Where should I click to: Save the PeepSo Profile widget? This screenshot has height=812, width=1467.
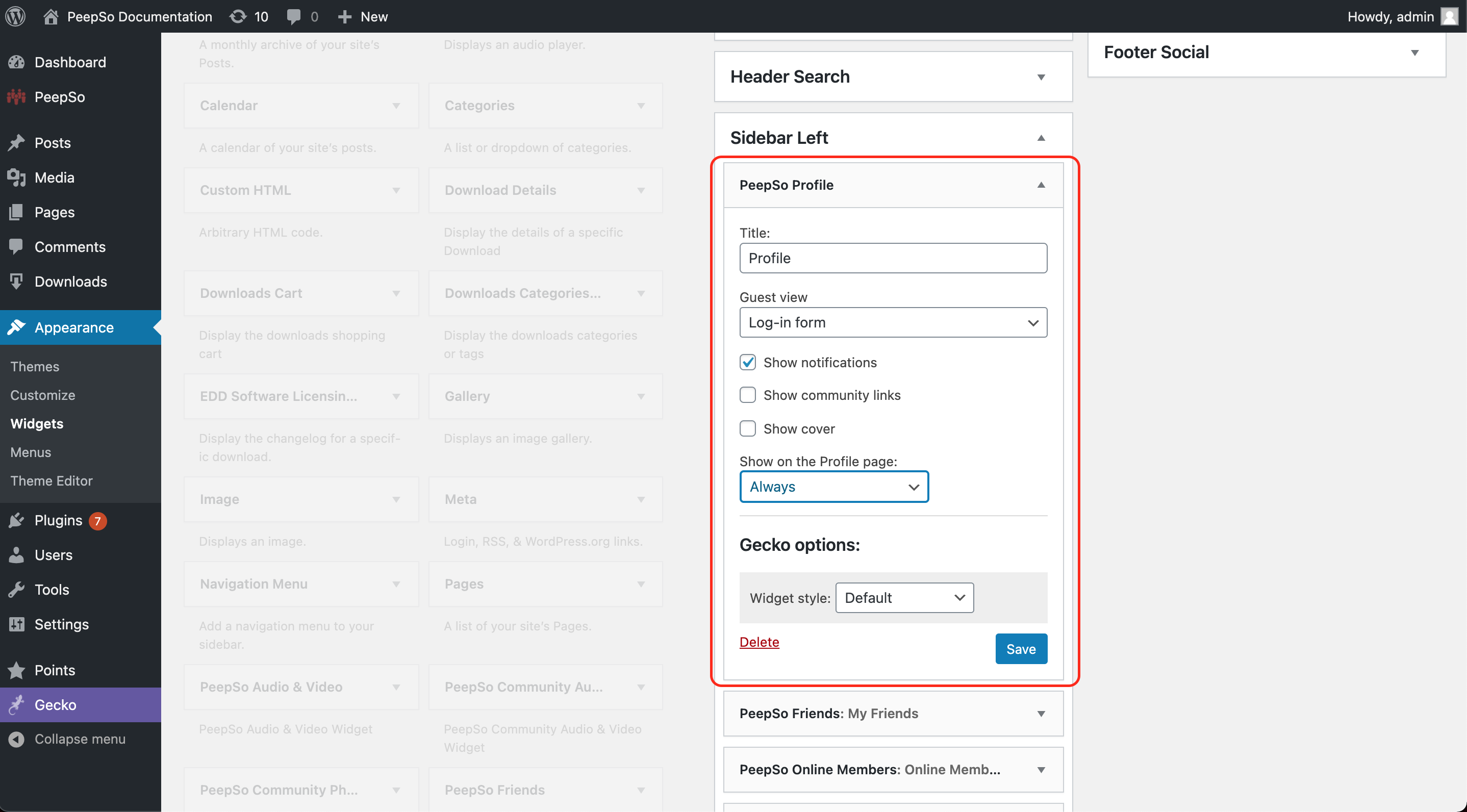[1021, 649]
